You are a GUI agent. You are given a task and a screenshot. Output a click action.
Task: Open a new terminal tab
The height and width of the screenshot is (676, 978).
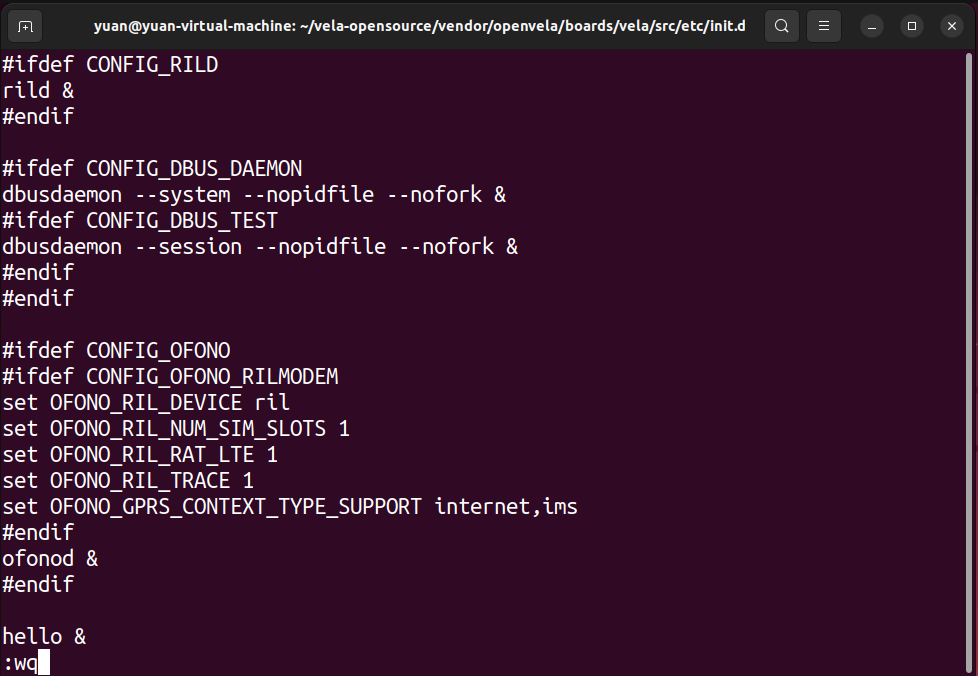coord(26,26)
